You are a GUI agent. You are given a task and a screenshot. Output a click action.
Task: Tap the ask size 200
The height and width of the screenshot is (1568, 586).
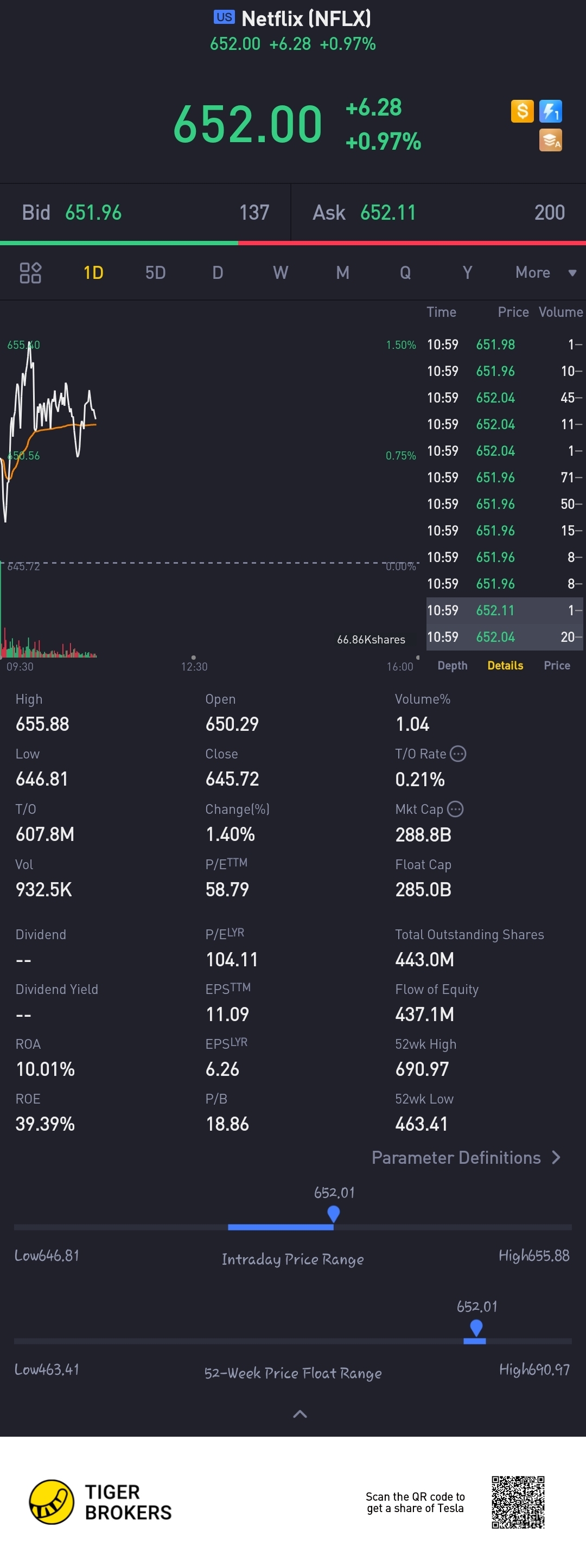coord(550,213)
